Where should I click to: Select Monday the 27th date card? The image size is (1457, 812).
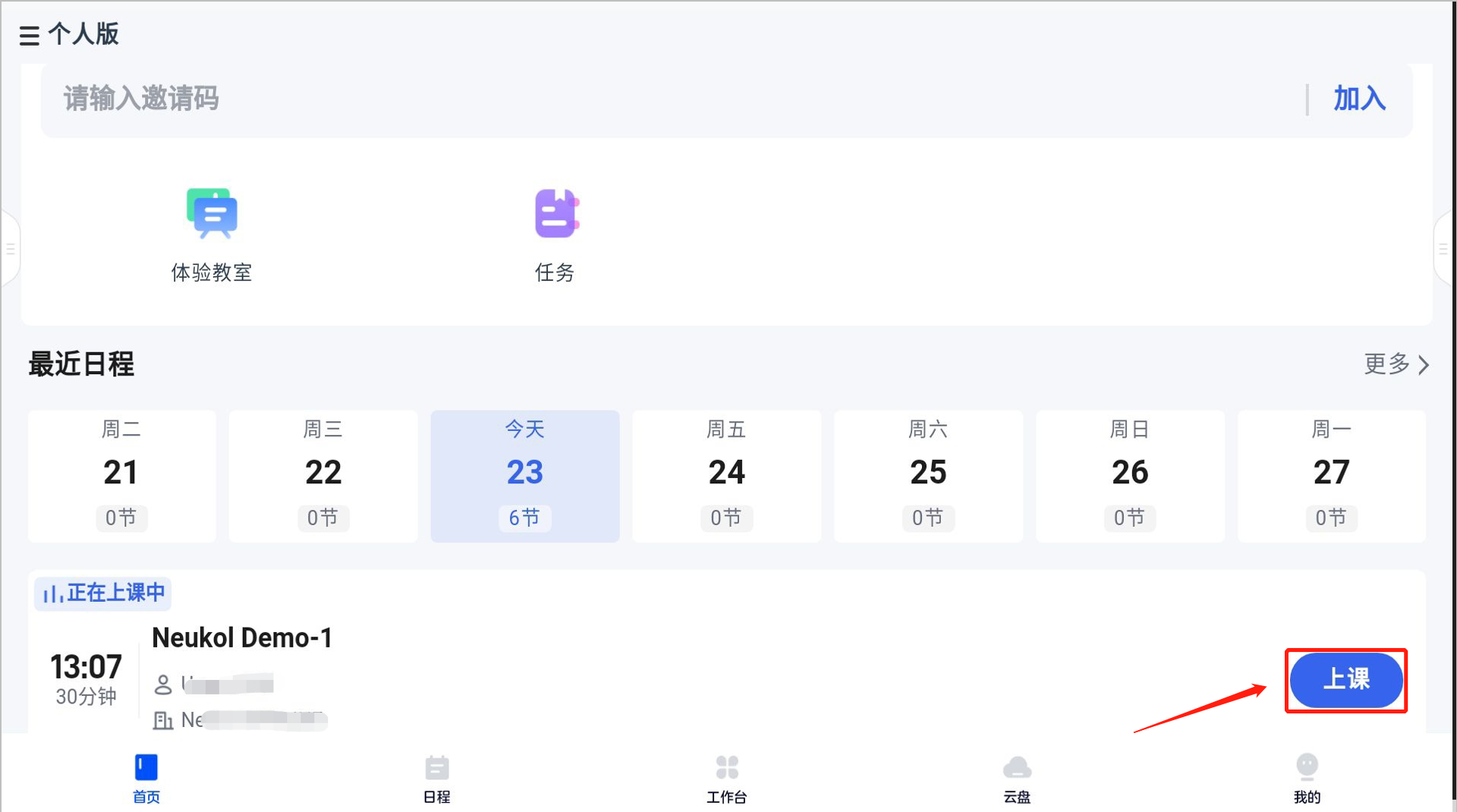click(1331, 476)
